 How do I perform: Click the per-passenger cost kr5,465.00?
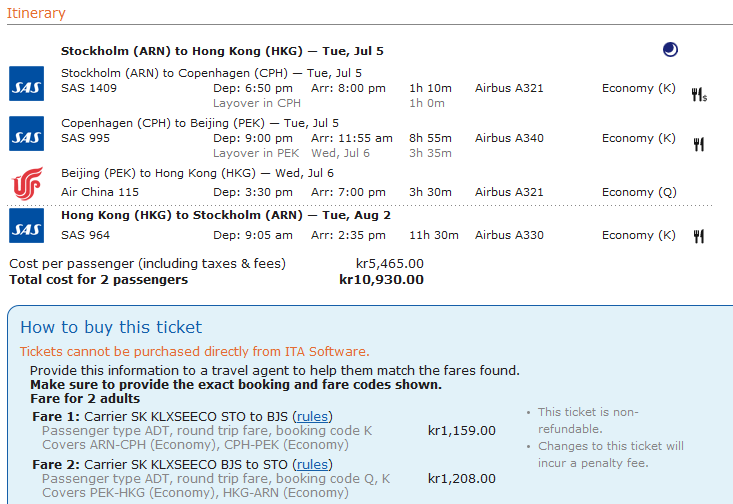[389, 264]
